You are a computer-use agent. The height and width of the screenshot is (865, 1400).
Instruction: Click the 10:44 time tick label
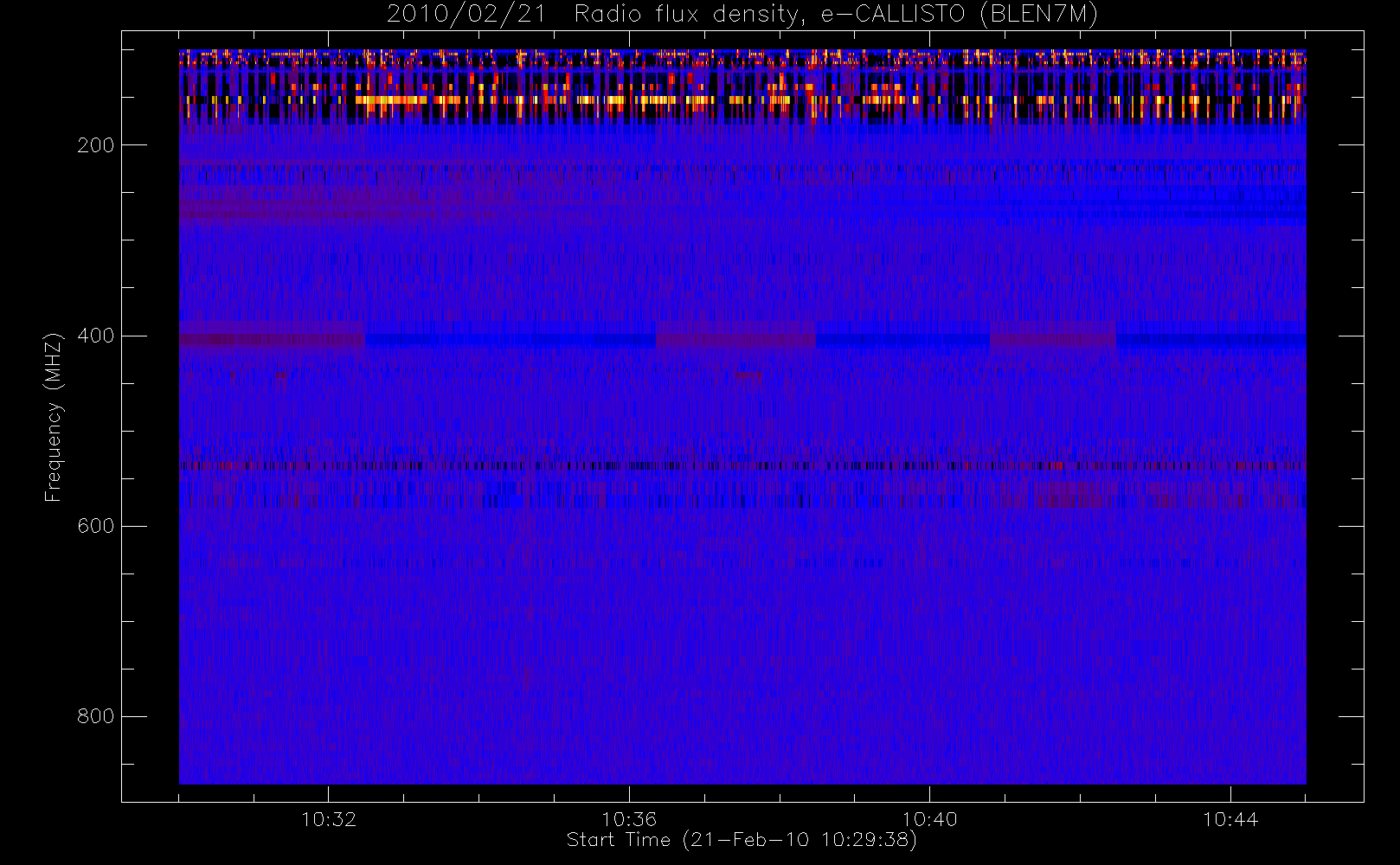pyautogui.click(x=1230, y=818)
